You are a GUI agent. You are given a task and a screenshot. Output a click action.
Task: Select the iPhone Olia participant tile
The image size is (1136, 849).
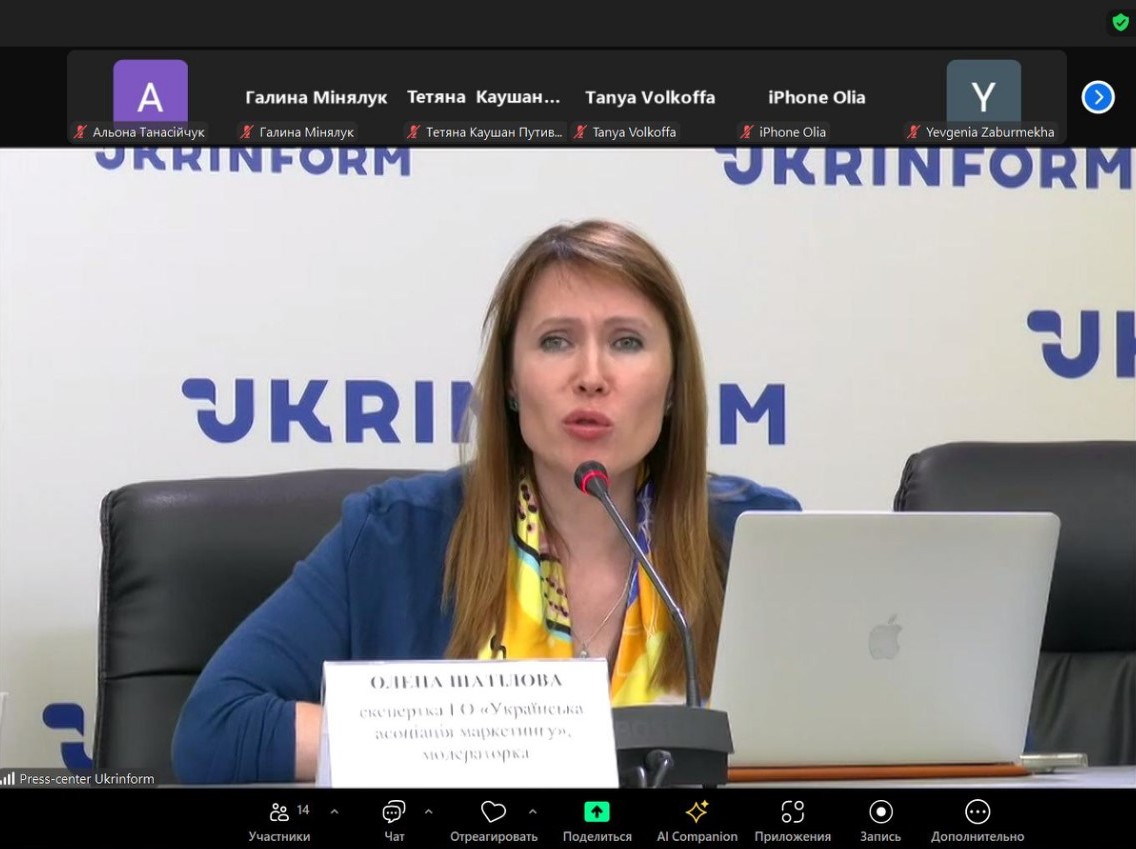(x=816, y=98)
